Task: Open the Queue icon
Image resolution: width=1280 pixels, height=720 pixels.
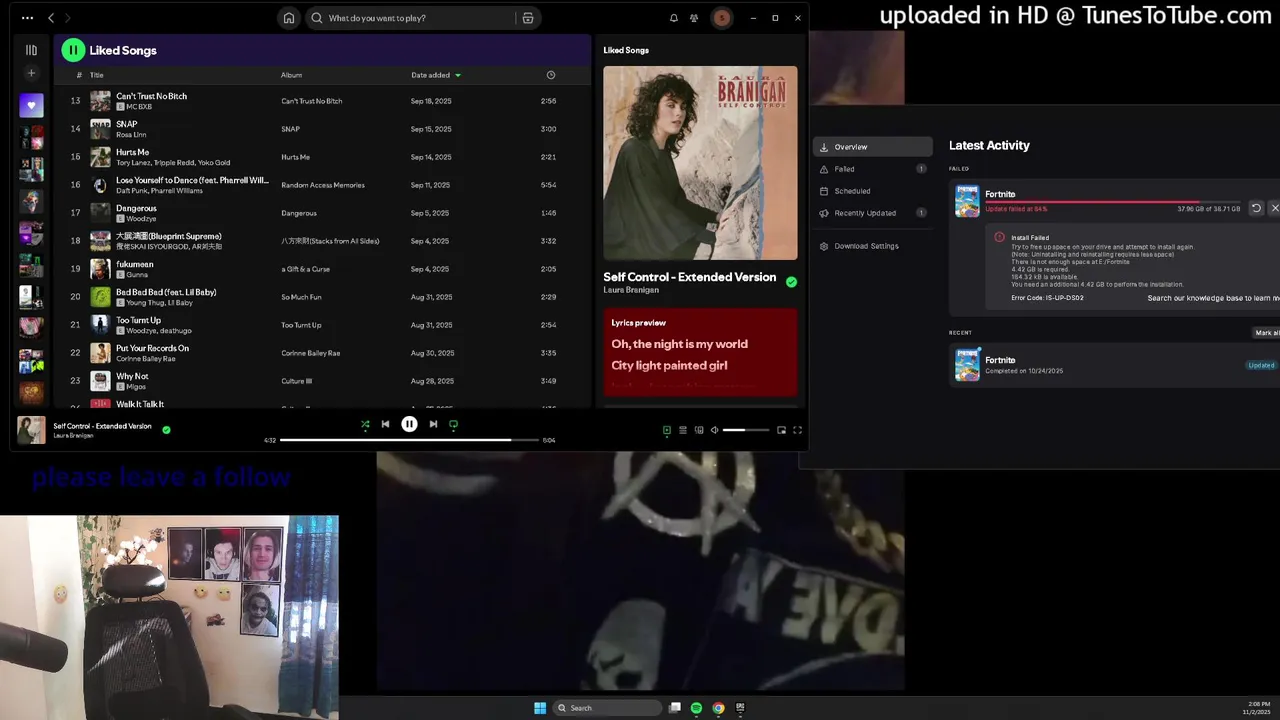Action: (683, 430)
